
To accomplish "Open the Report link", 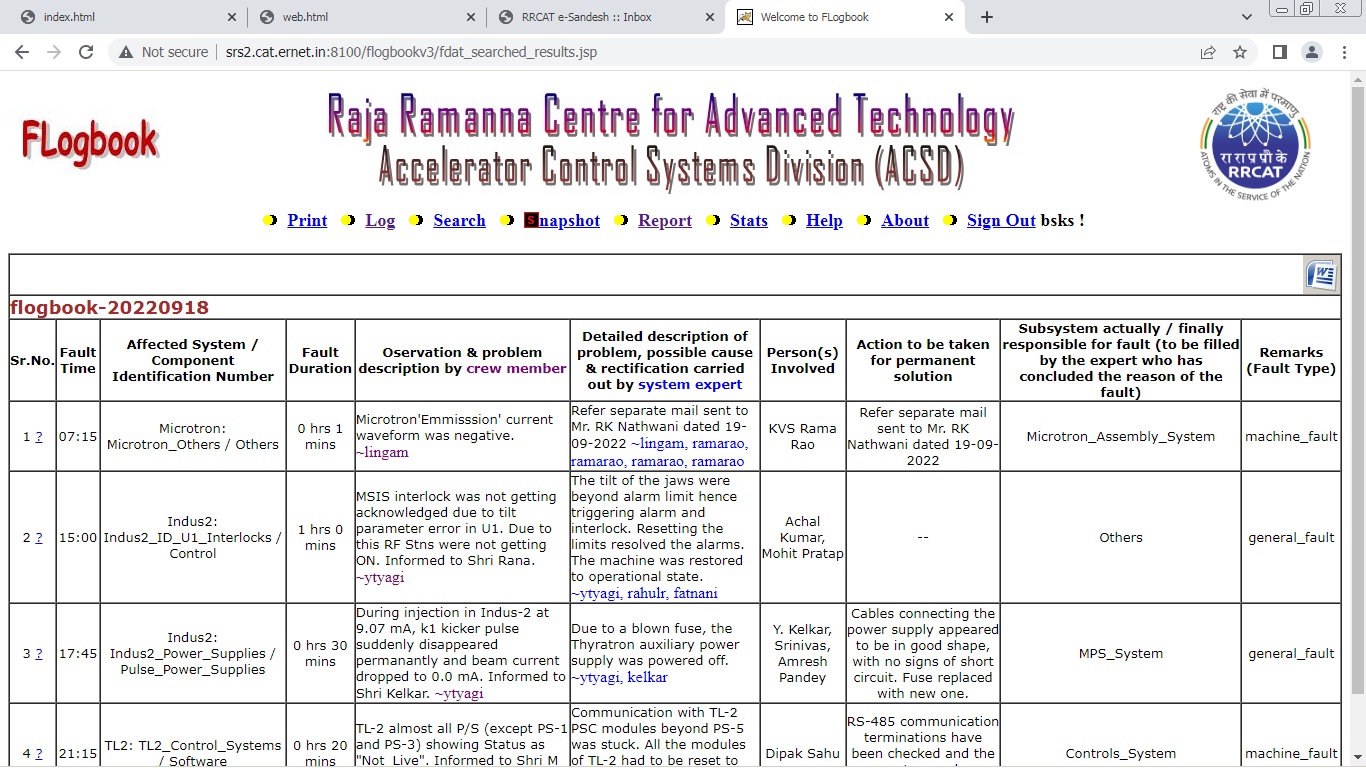I will click(665, 221).
